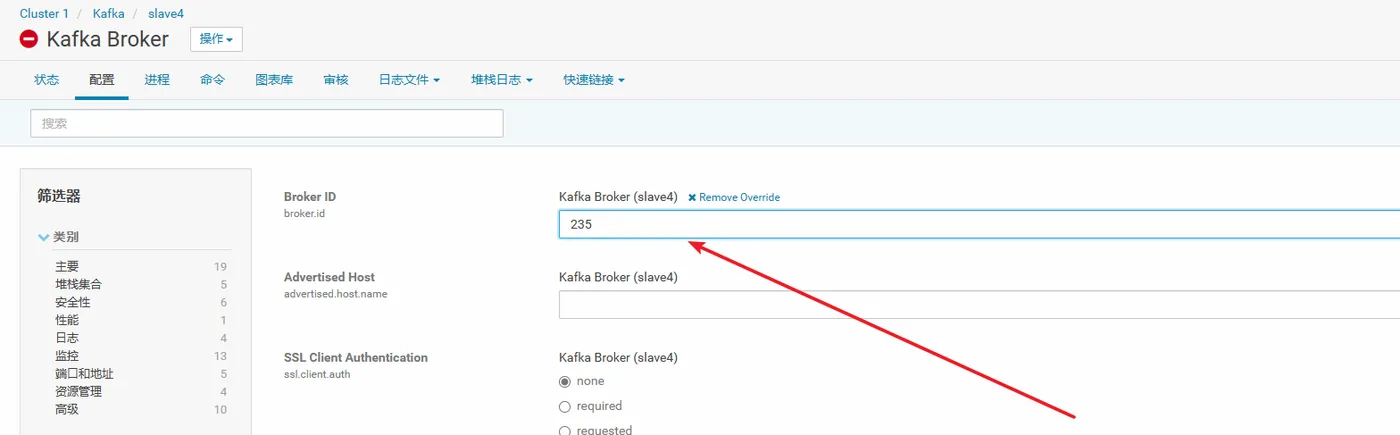Click the Broker ID setting label
This screenshot has height=435, width=1400.
point(310,197)
